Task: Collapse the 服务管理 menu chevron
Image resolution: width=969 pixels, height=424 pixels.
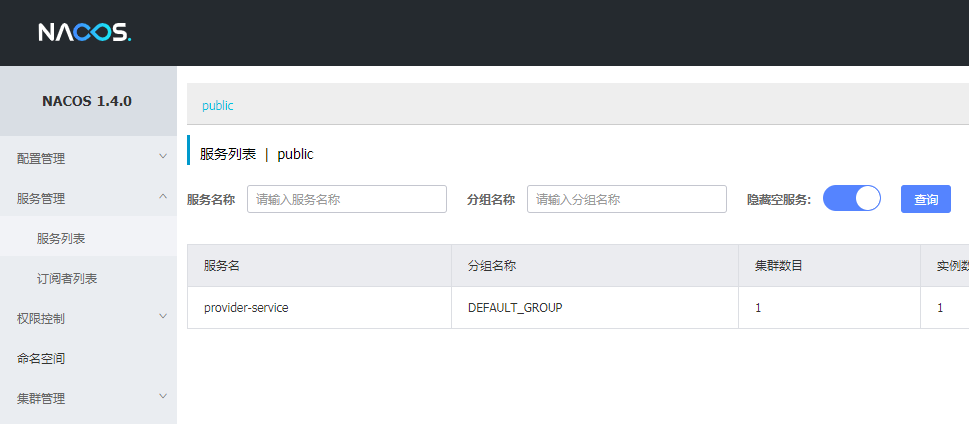Action: click(x=163, y=197)
